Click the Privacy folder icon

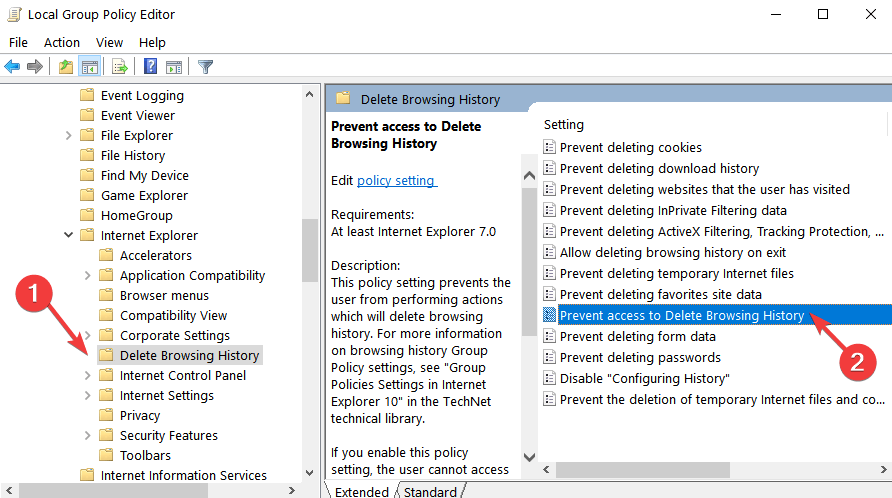[106, 415]
